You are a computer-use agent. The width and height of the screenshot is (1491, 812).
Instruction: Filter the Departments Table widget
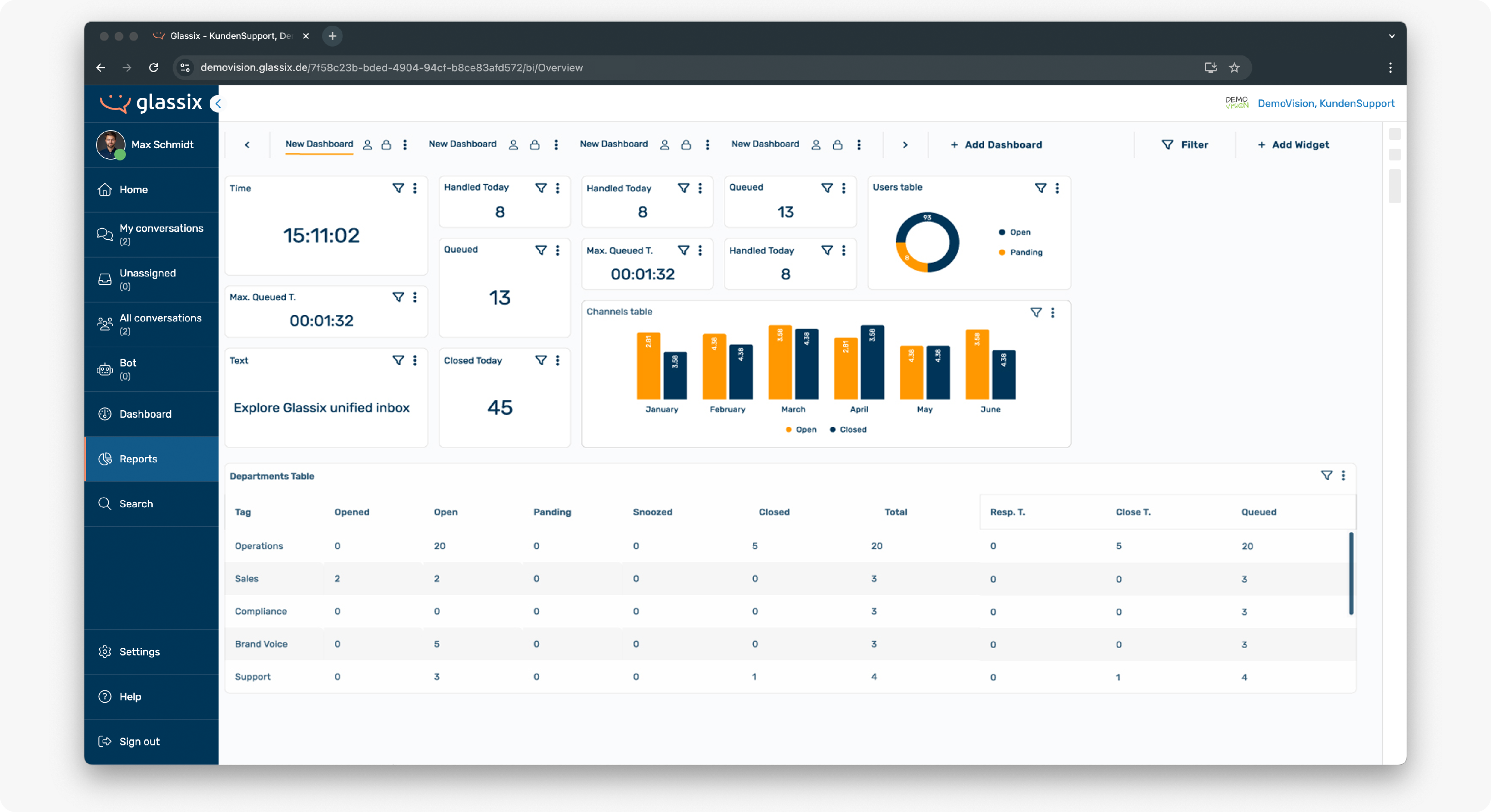[x=1327, y=475]
